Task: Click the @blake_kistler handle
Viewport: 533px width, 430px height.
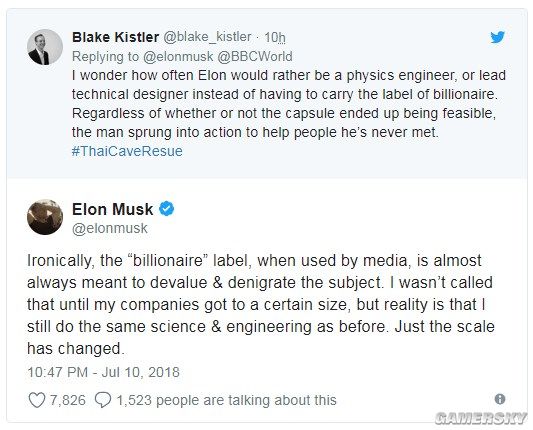Action: [x=207, y=37]
